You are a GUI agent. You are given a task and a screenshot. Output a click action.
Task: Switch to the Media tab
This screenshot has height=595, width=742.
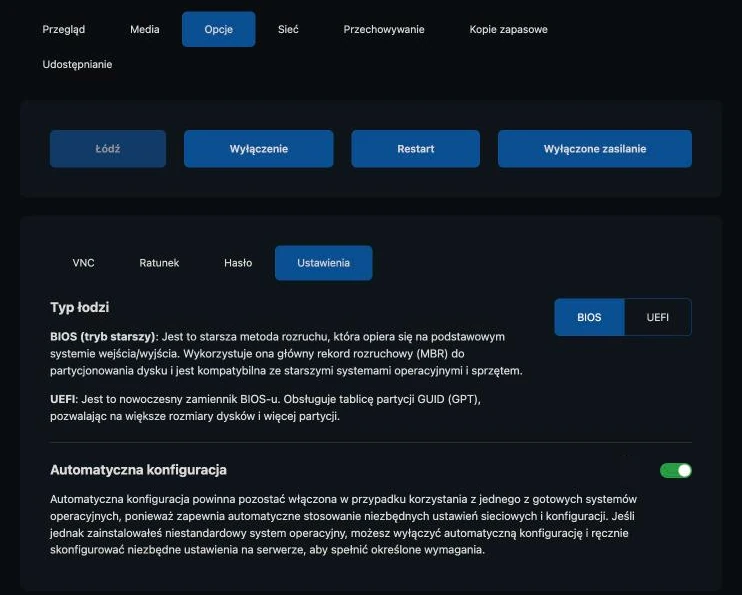145,29
